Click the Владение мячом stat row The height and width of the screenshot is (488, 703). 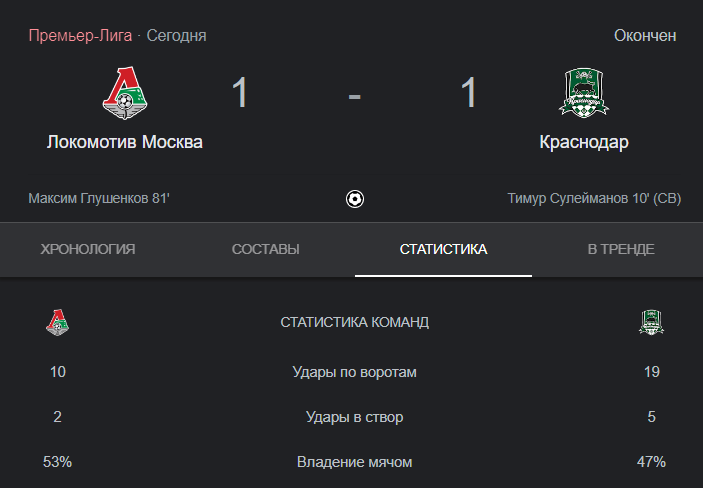(355, 462)
